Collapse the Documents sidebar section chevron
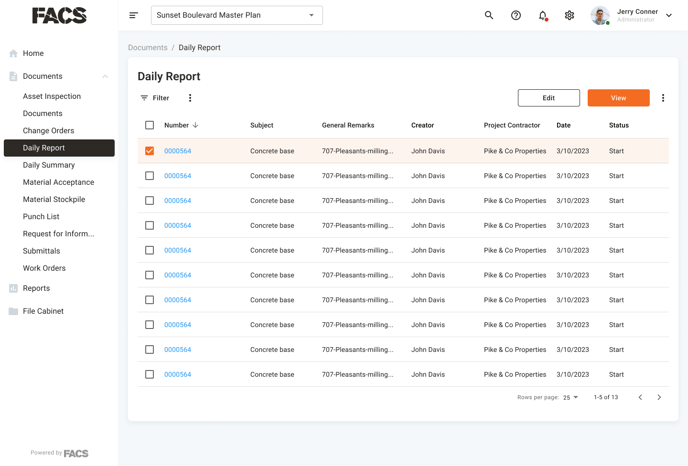 [105, 76]
